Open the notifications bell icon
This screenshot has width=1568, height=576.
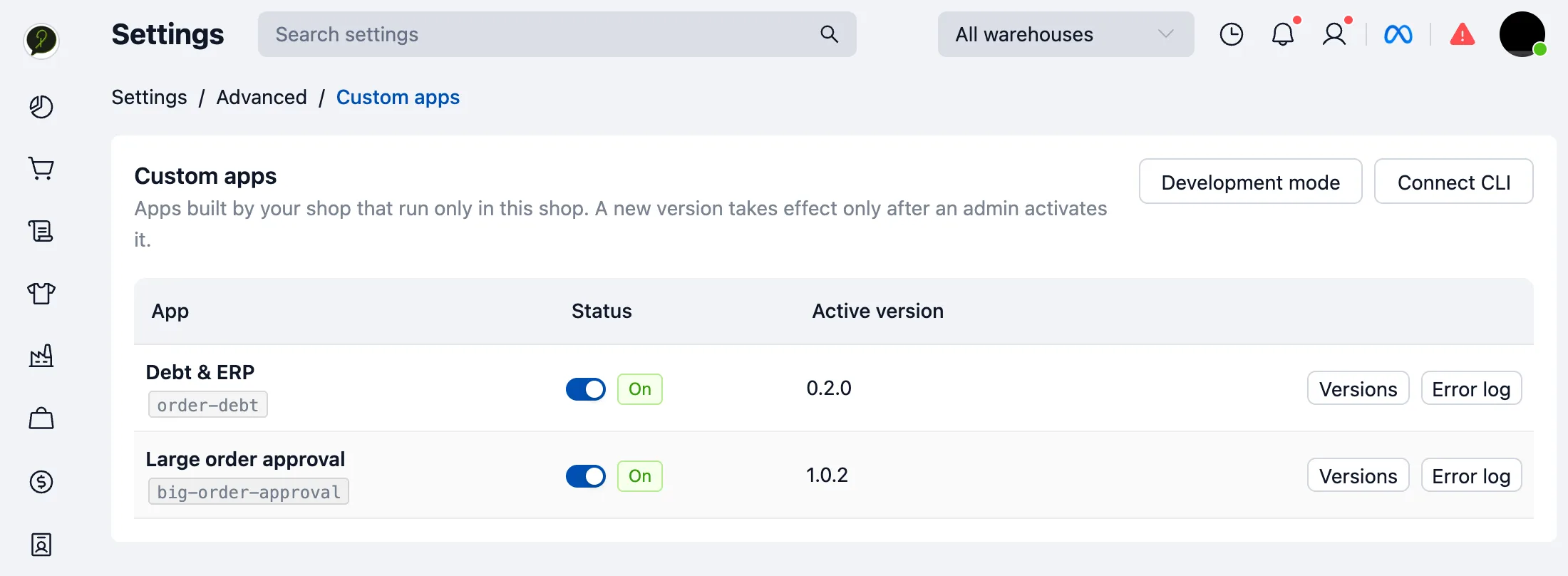point(1284,34)
